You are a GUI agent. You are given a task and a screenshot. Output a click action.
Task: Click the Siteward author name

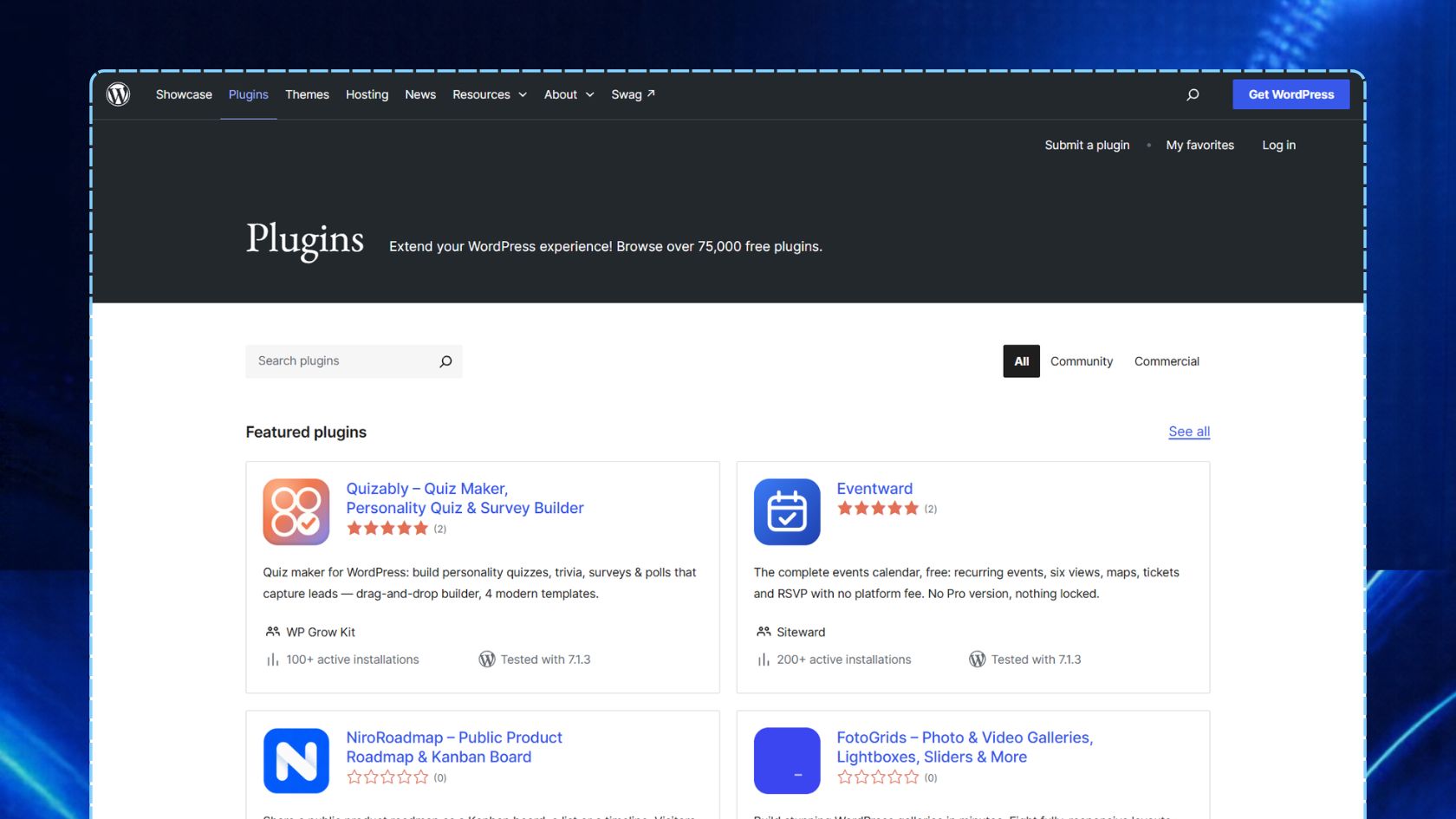point(801,632)
